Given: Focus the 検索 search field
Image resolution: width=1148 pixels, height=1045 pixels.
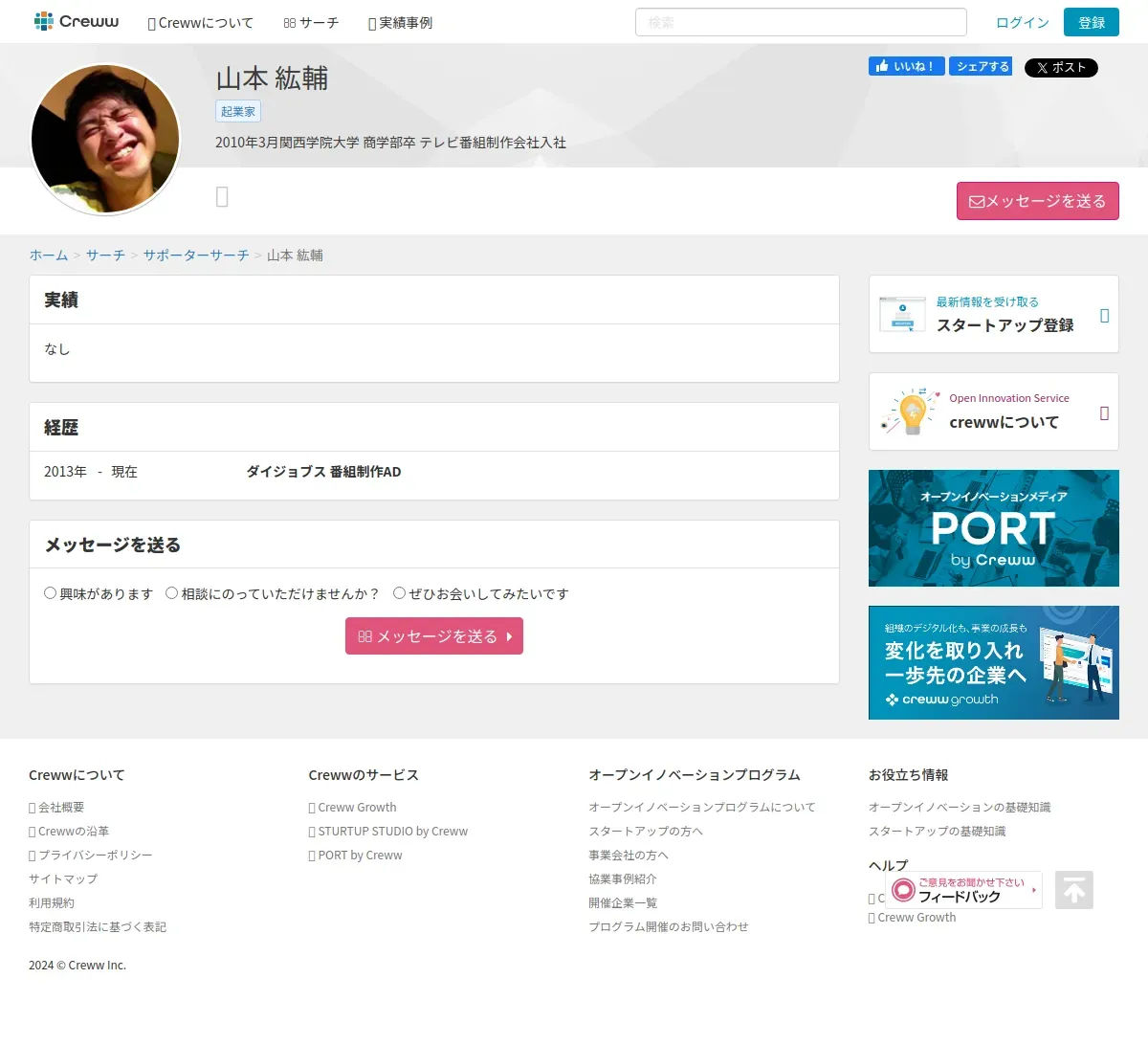Looking at the screenshot, I should point(801,22).
